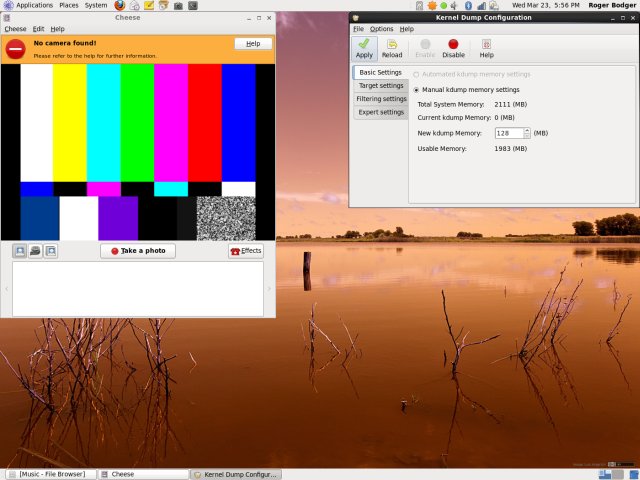Switch Cheese to photo mode
The width and height of the screenshot is (640, 480).
[x=20, y=251]
